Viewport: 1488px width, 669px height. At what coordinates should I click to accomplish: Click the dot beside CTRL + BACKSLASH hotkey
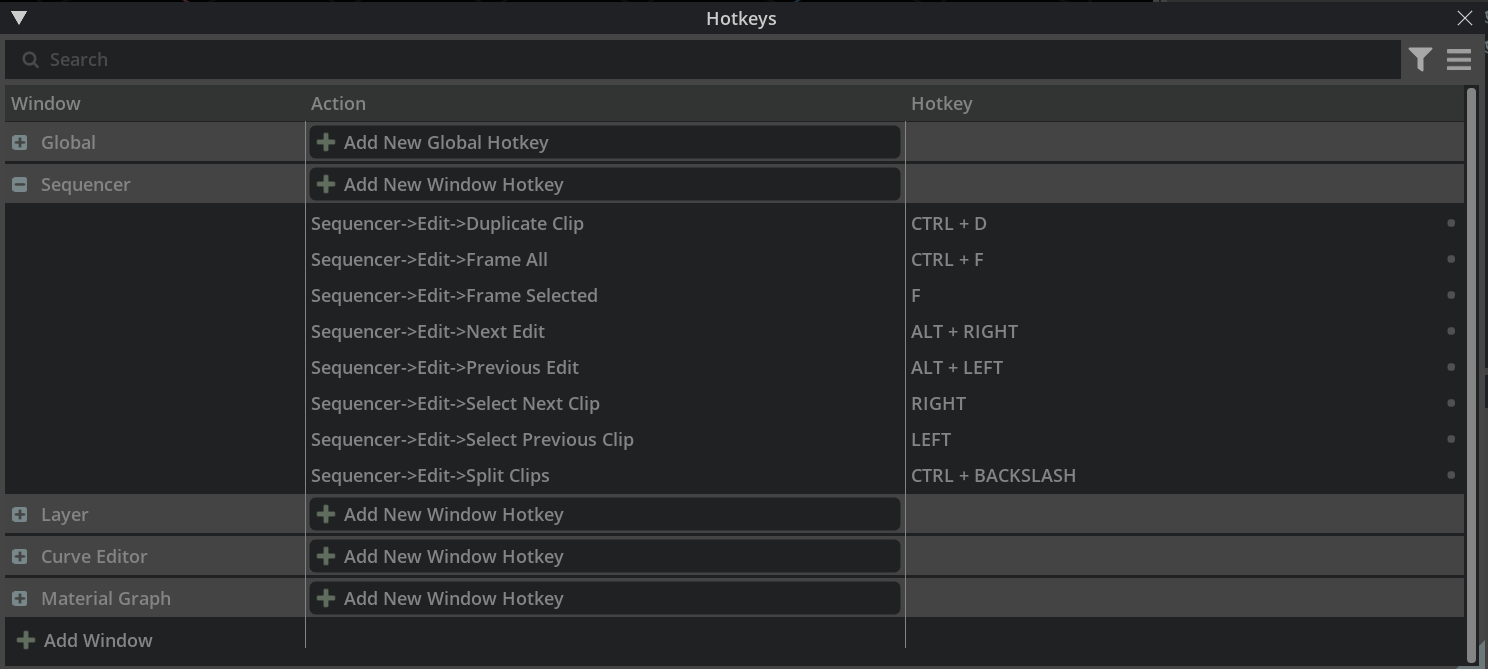click(1451, 475)
